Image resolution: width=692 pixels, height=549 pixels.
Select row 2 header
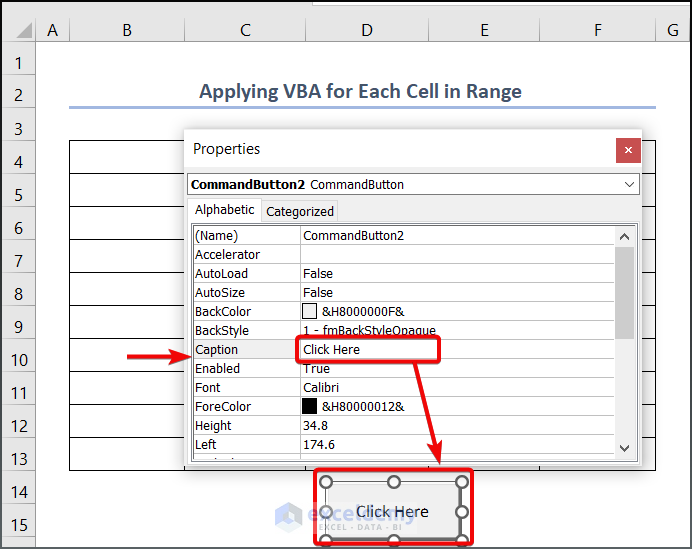coord(17,96)
